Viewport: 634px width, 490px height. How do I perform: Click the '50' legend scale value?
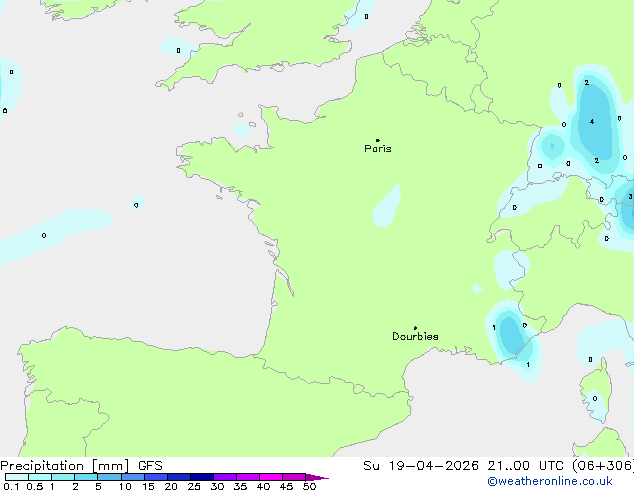point(309,486)
